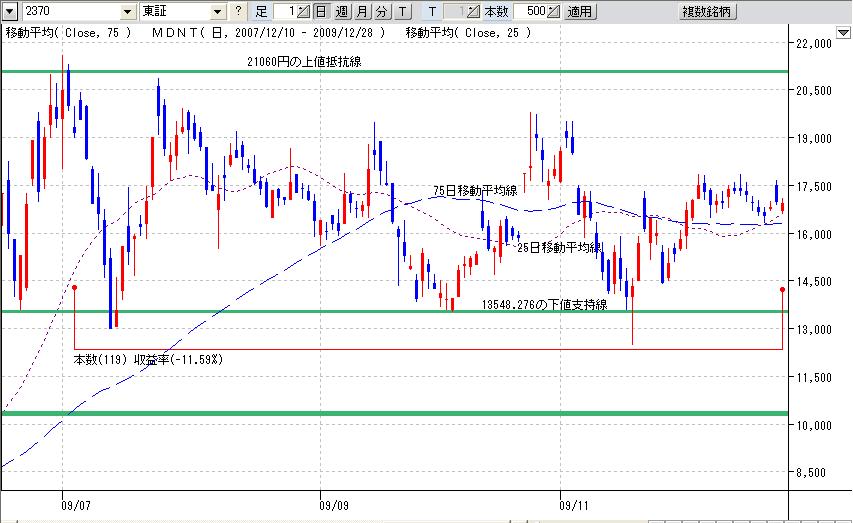
Task: Adjust the 本数 500 spinner control
Action: (553, 12)
